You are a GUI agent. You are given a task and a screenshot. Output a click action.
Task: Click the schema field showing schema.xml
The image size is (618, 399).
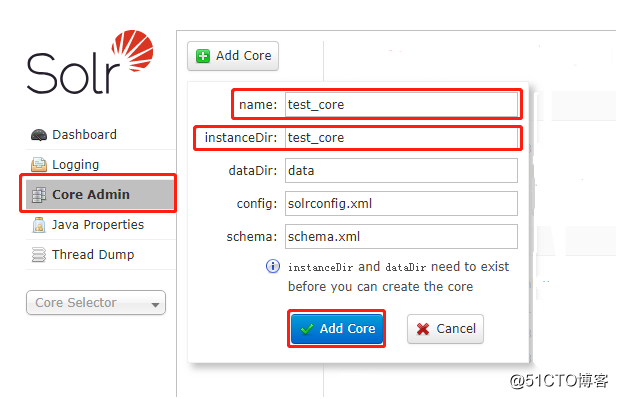(401, 237)
